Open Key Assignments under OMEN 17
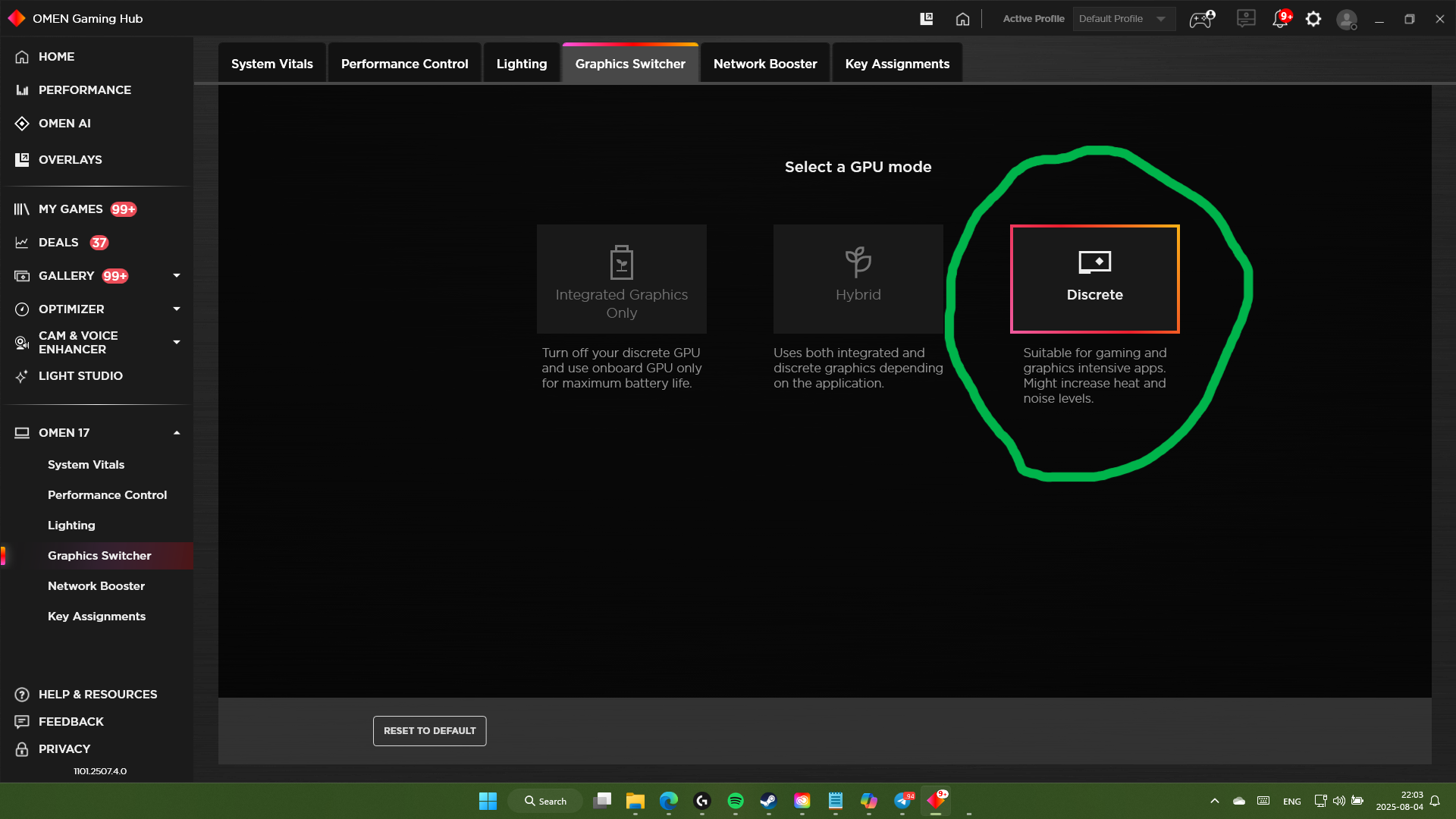The width and height of the screenshot is (1456, 819). pyautogui.click(x=96, y=617)
